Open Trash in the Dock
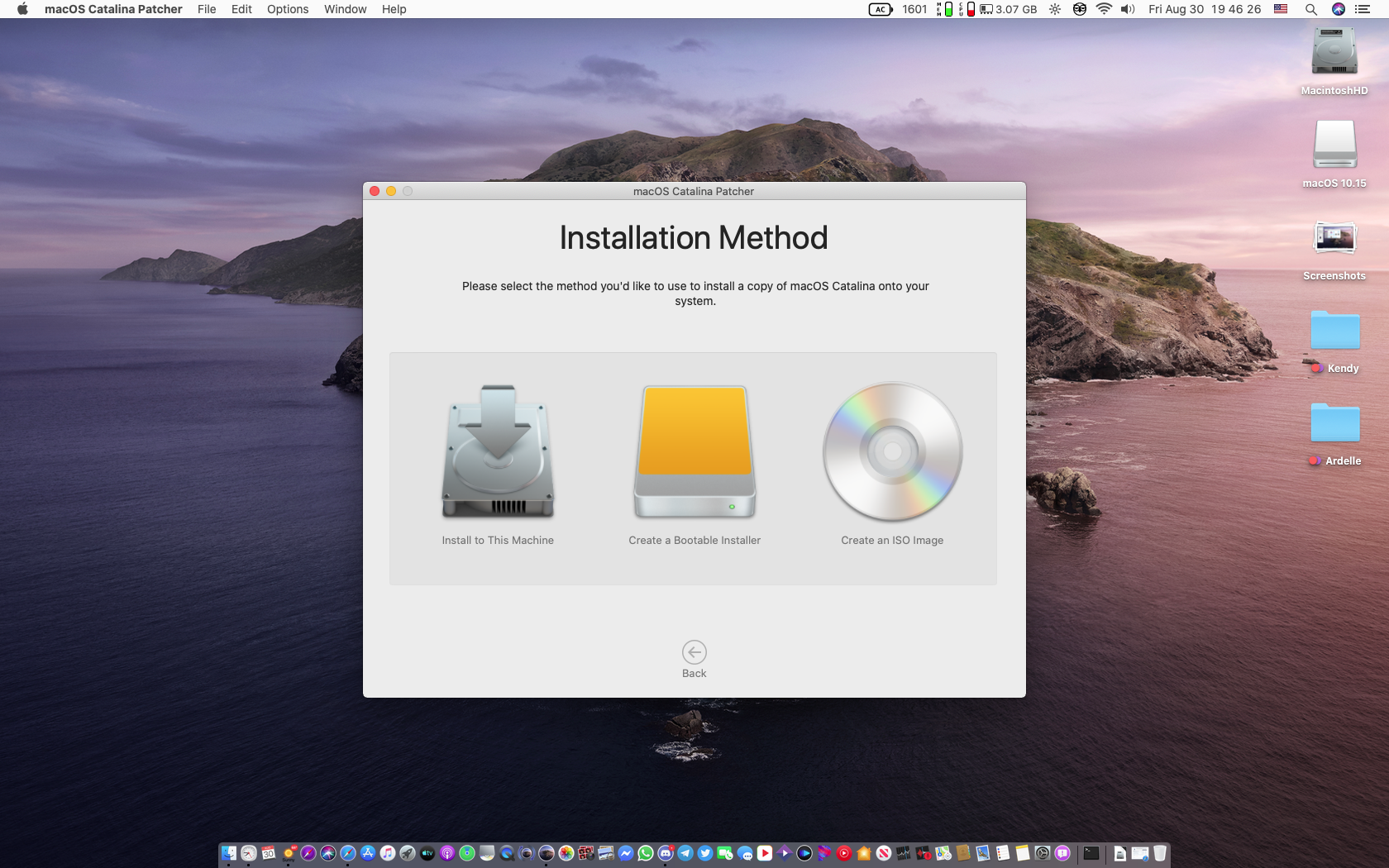 pos(1160,853)
